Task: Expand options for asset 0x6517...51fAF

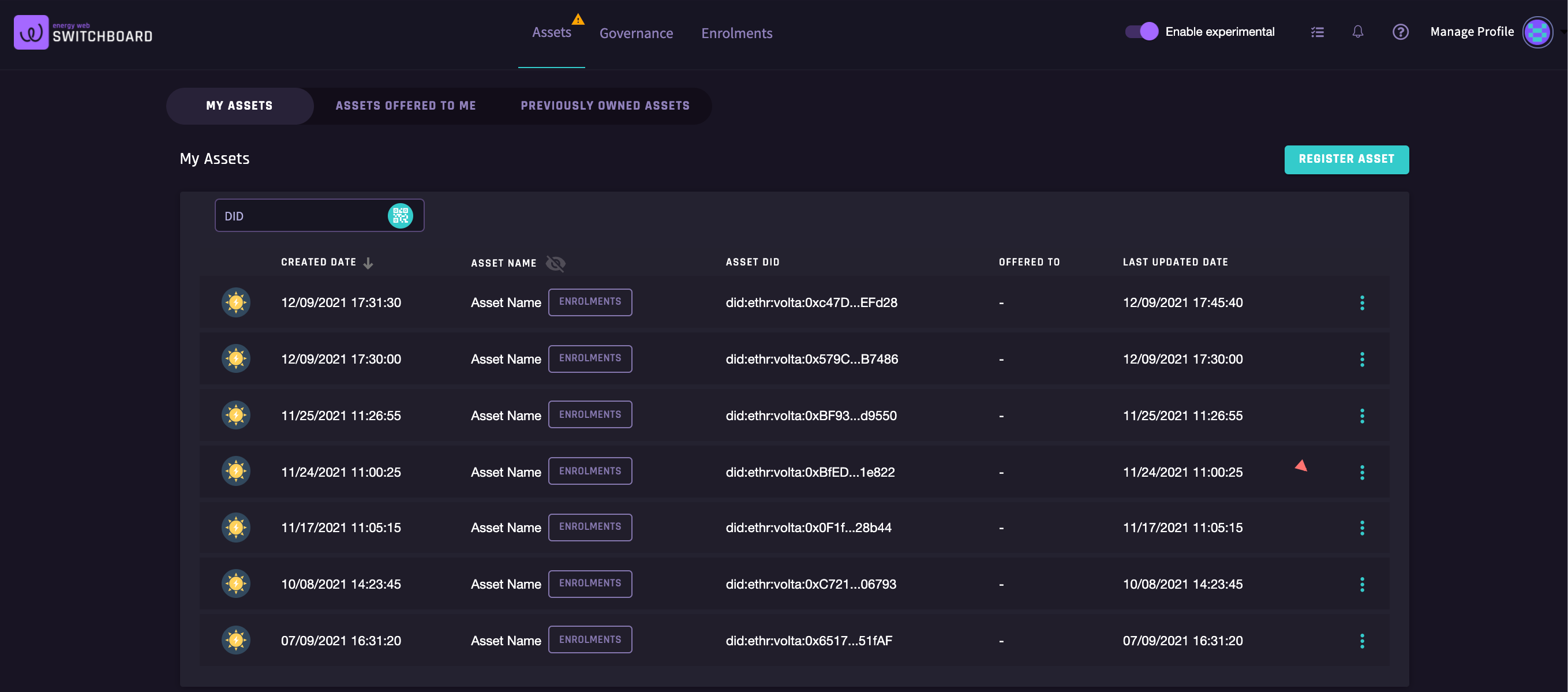Action: click(1361, 640)
